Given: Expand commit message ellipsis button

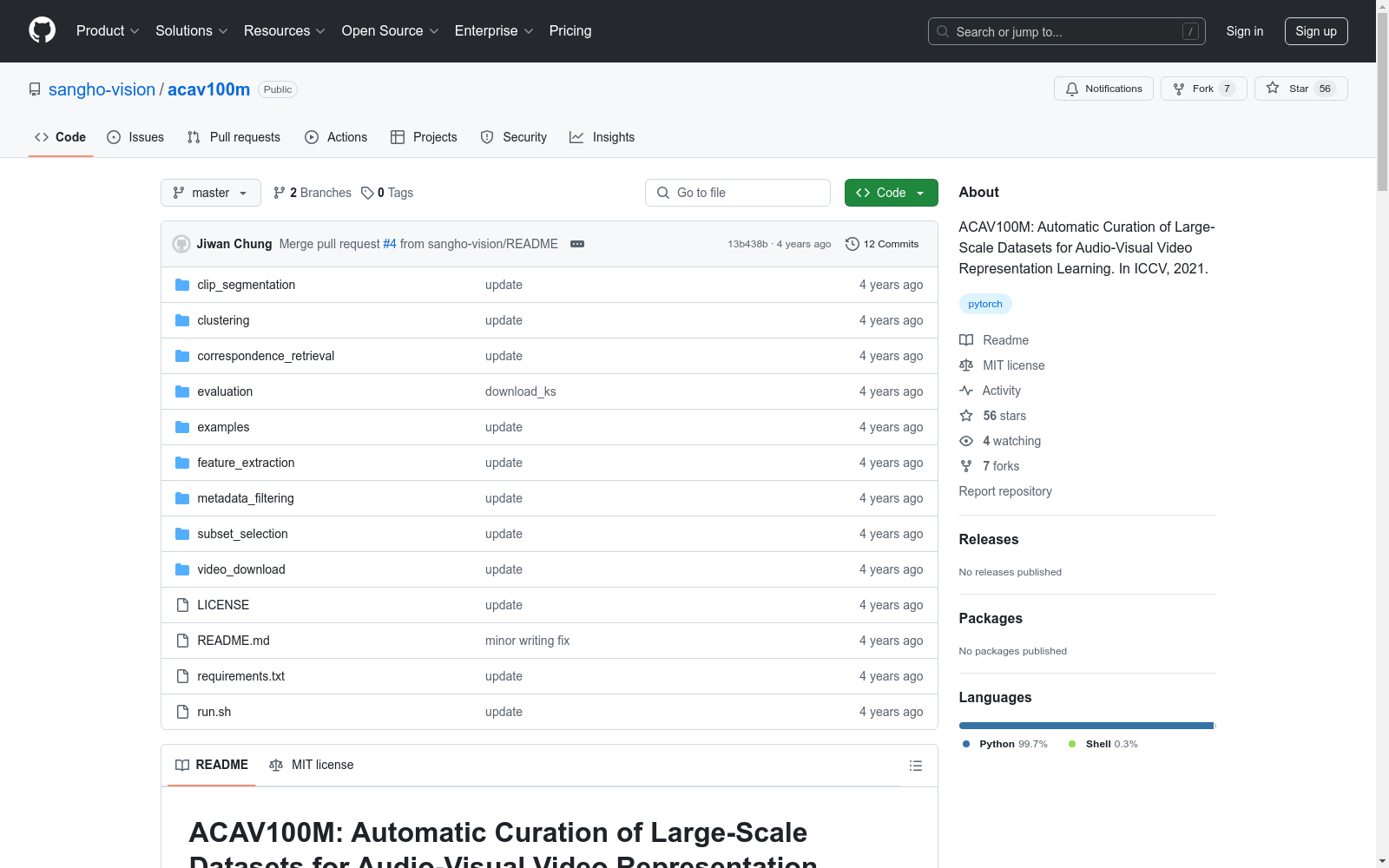Looking at the screenshot, I should [577, 244].
